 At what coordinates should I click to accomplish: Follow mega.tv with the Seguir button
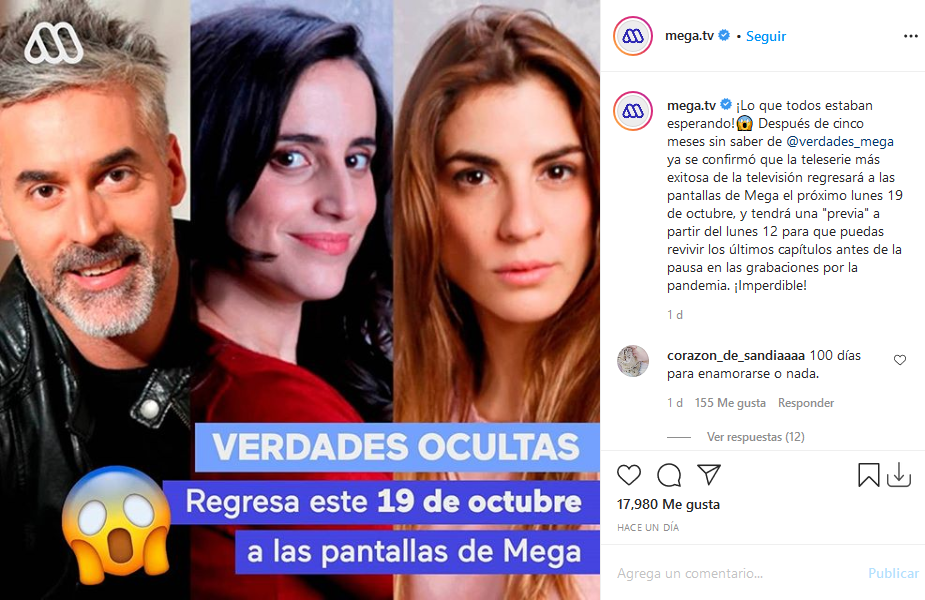[766, 37]
